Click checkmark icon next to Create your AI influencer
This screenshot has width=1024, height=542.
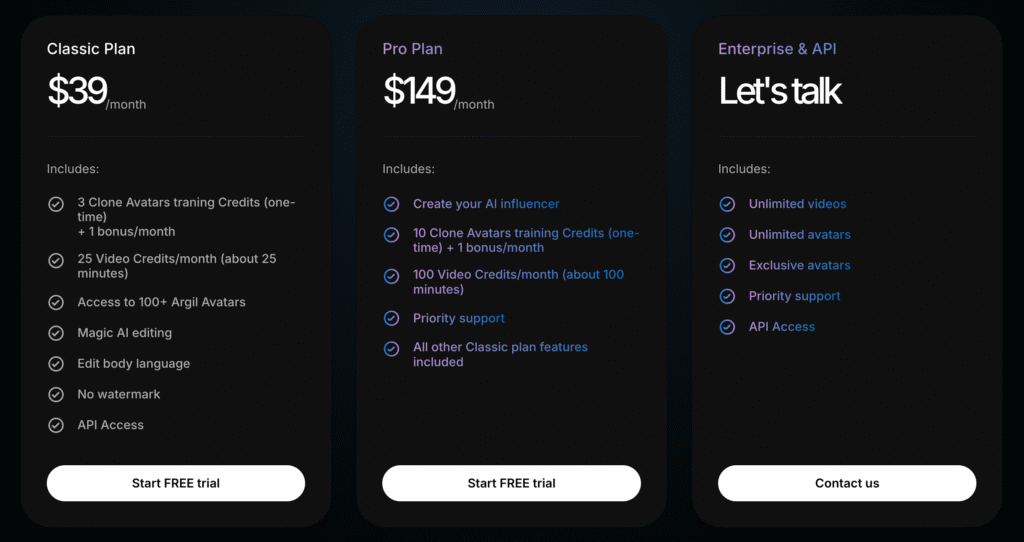[391, 204]
